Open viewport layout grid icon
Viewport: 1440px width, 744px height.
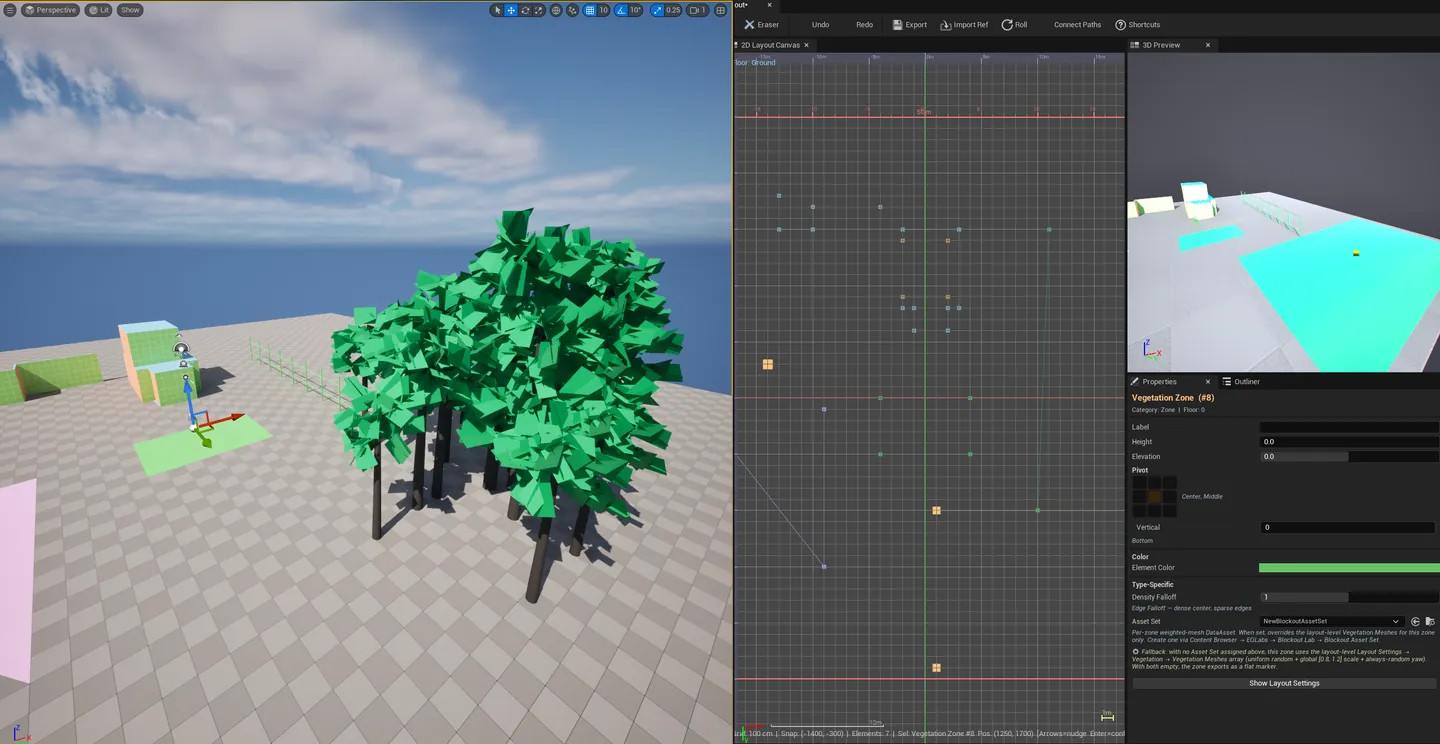[720, 10]
